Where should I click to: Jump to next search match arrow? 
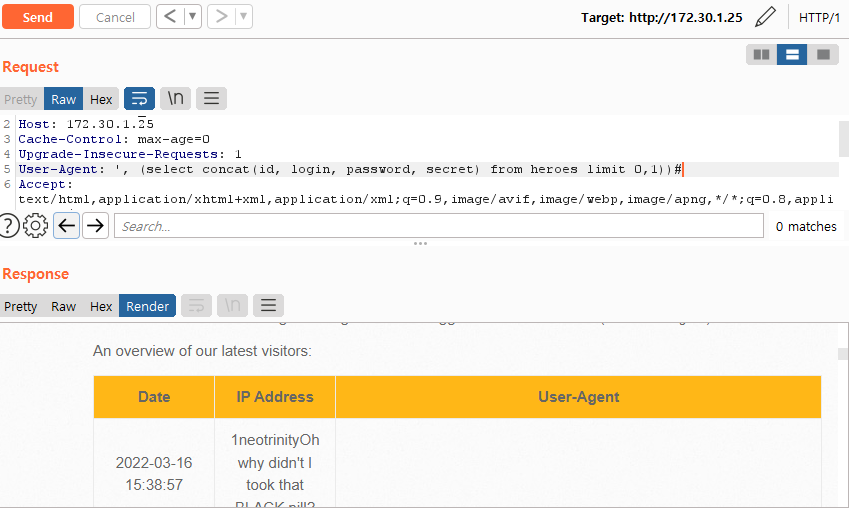tap(95, 225)
